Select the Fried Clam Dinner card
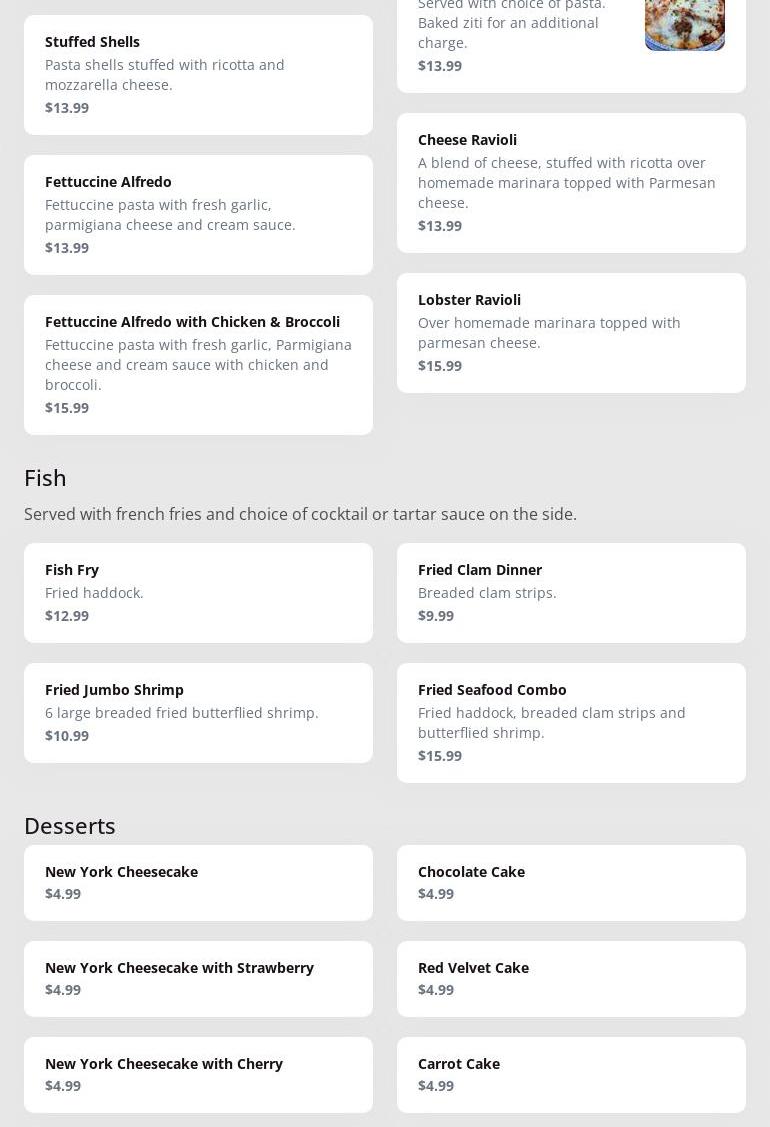Screen dimensions: 770x1127 click(571, 593)
